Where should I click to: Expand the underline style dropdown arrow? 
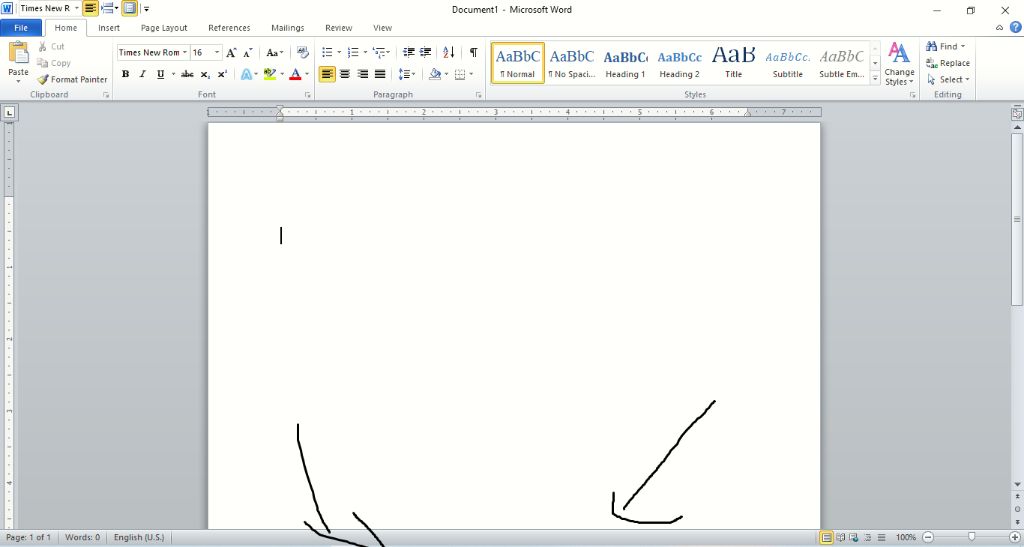coord(173,74)
